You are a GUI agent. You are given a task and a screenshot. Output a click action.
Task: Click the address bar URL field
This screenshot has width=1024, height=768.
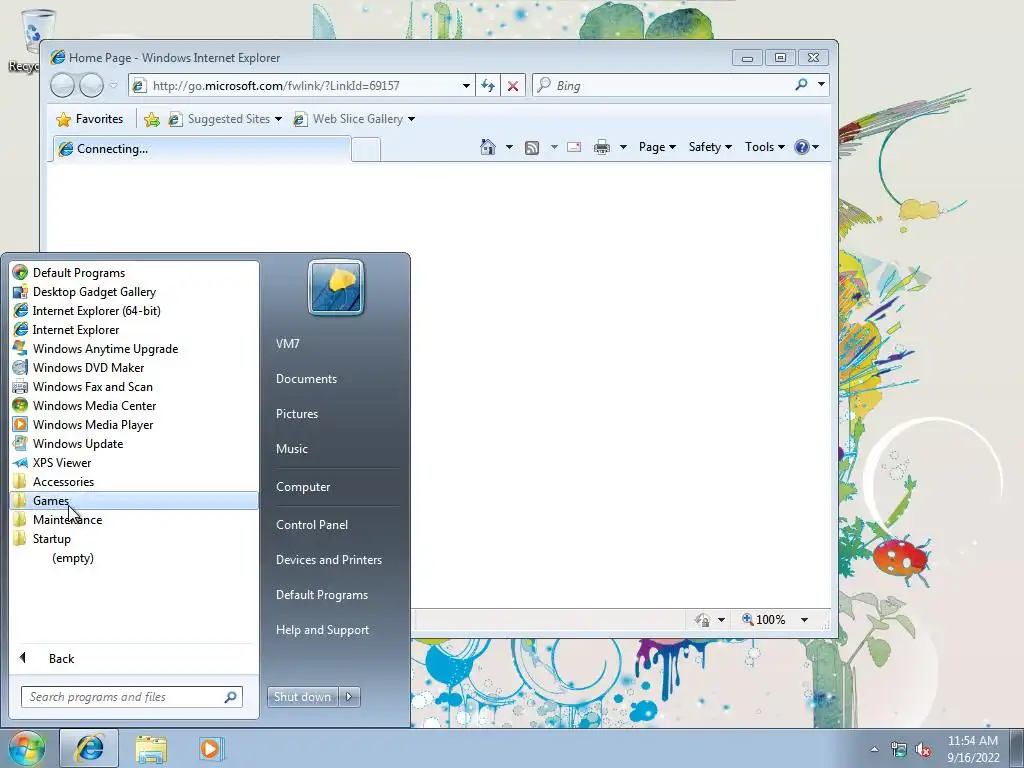[x=304, y=86]
